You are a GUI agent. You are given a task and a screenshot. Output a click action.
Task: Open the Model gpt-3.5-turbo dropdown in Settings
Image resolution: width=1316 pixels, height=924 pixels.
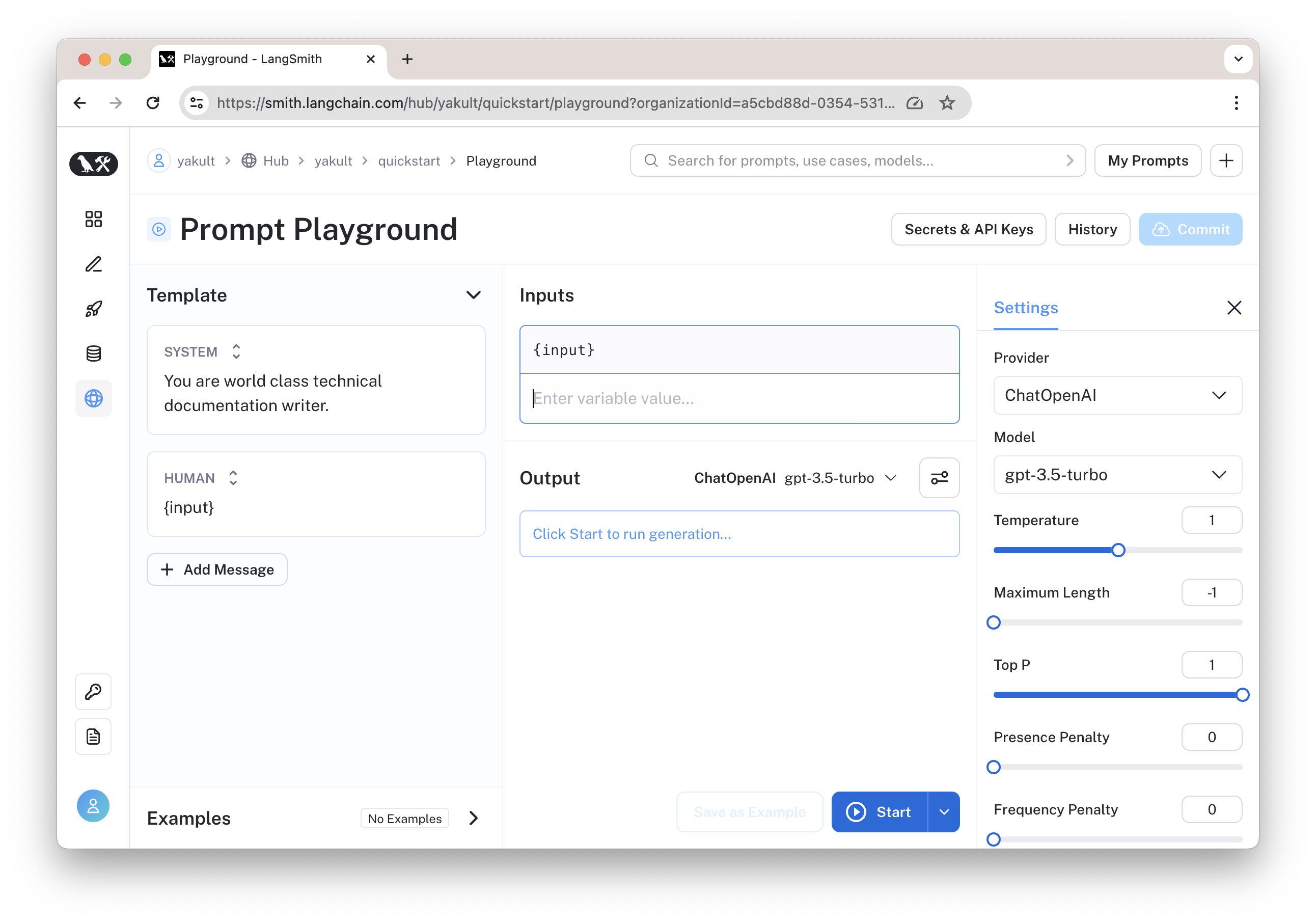coord(1117,475)
